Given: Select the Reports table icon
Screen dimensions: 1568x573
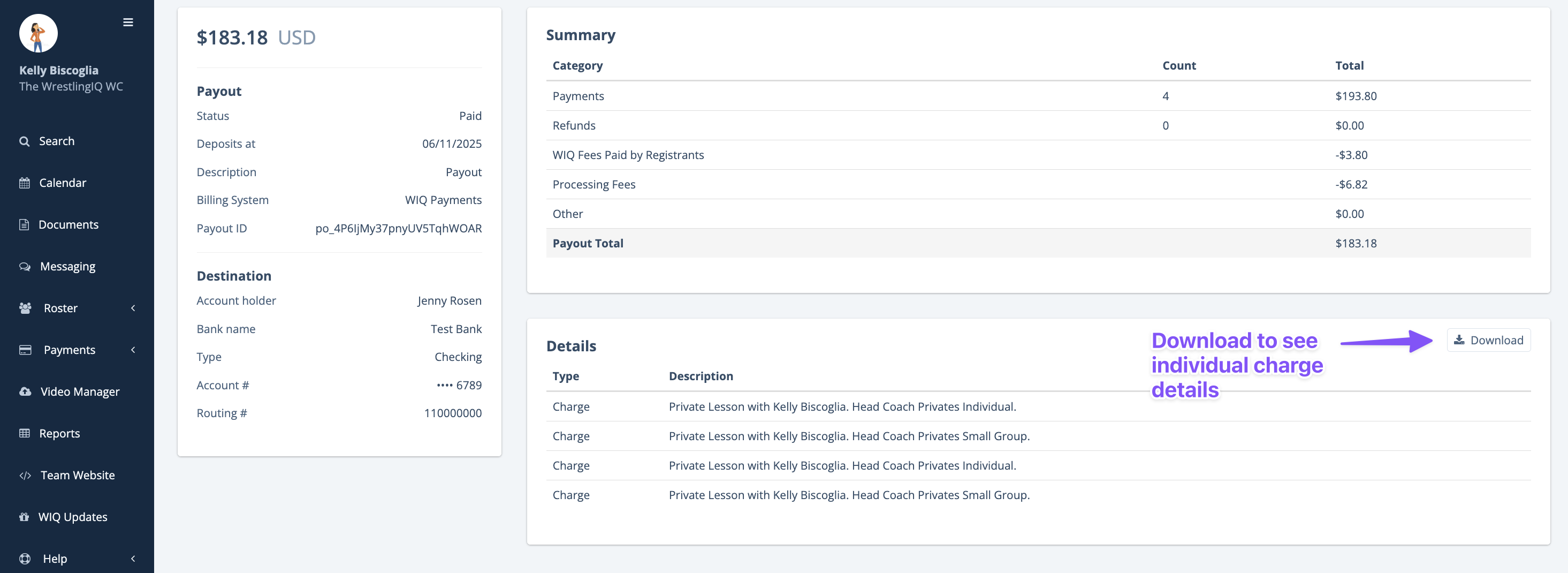Looking at the screenshot, I should tap(24, 434).
